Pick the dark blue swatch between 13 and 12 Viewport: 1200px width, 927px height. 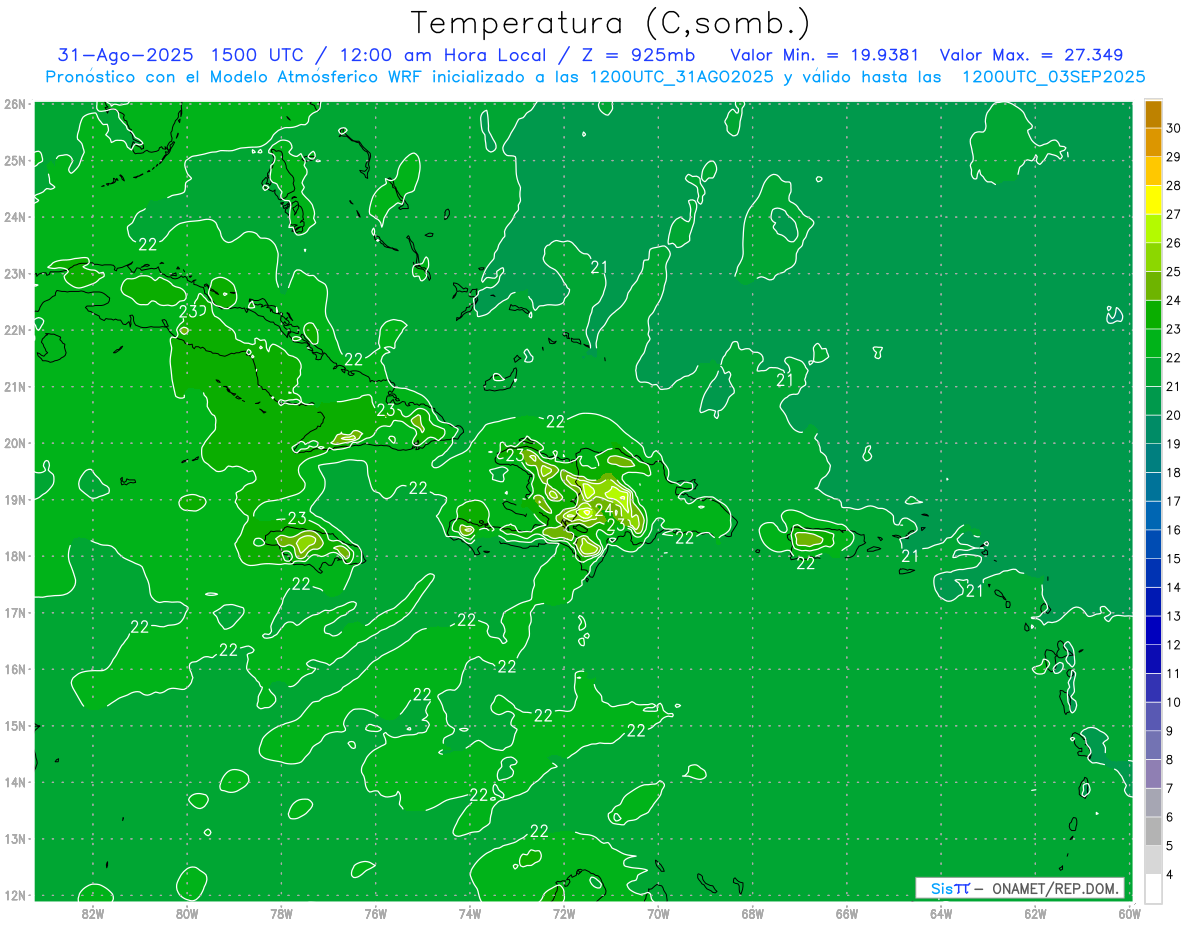click(1153, 630)
